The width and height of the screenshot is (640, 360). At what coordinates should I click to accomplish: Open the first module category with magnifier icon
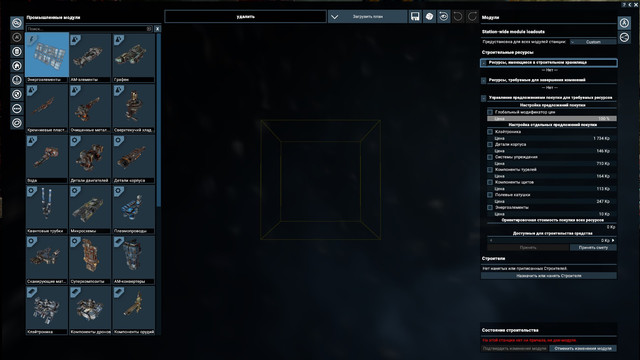tap(17, 23)
